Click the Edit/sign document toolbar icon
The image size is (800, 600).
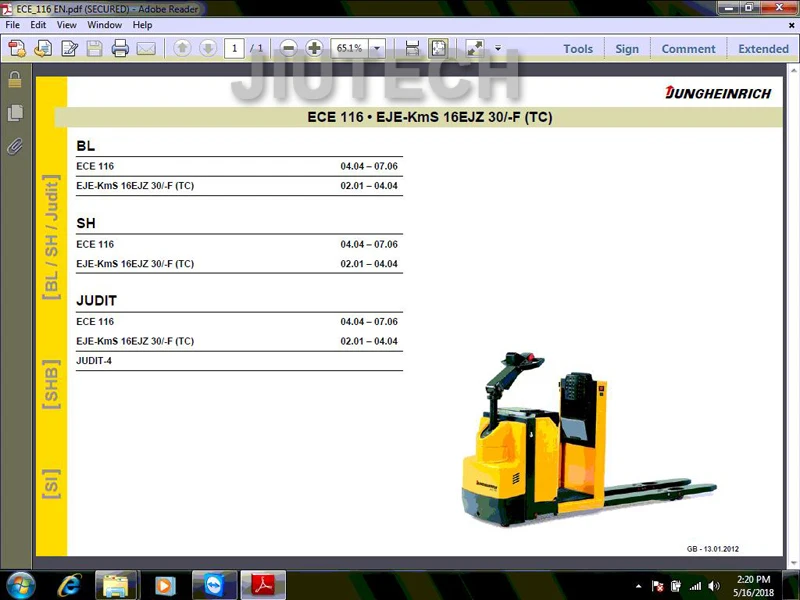pyautogui.click(x=69, y=48)
